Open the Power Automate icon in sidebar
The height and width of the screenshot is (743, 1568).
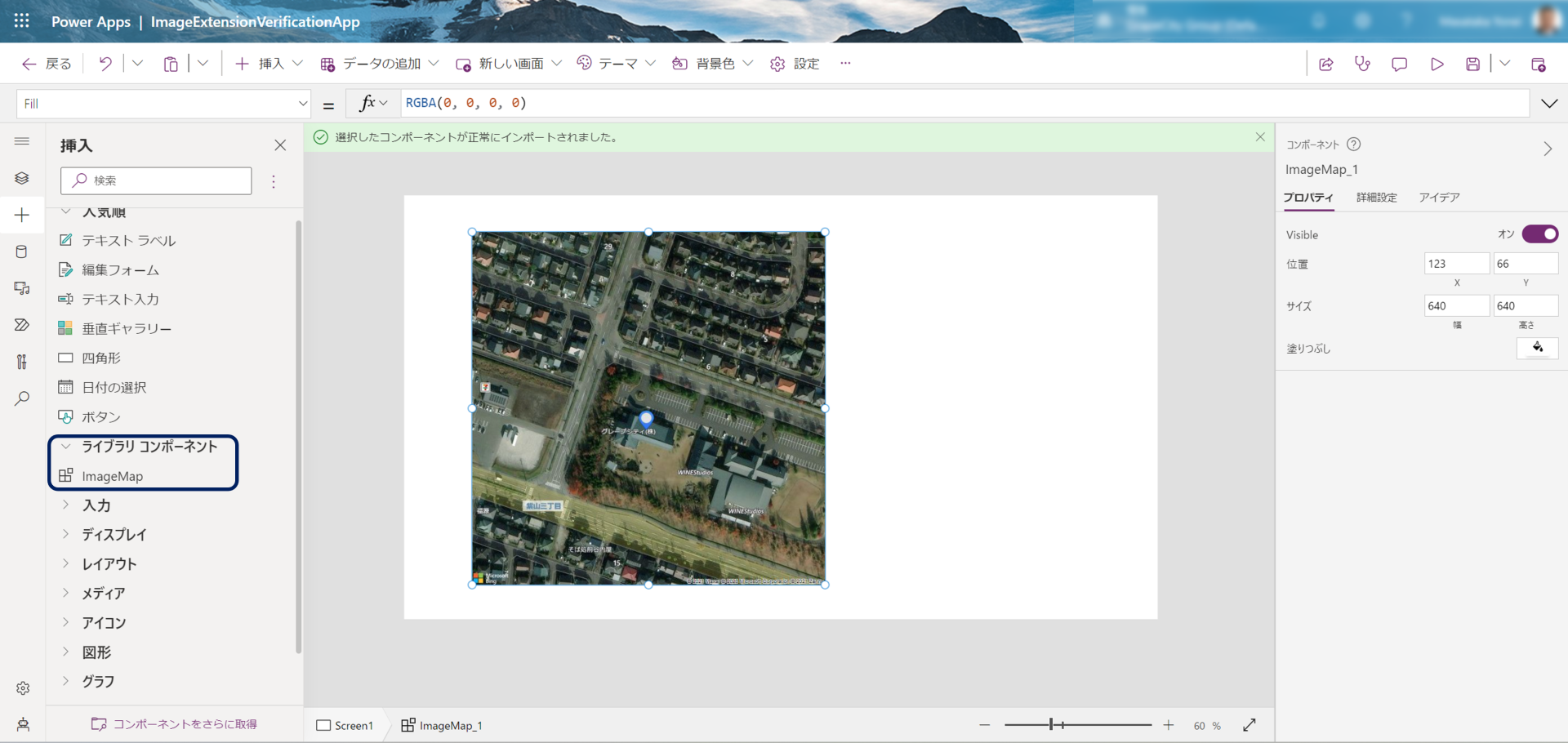22,325
